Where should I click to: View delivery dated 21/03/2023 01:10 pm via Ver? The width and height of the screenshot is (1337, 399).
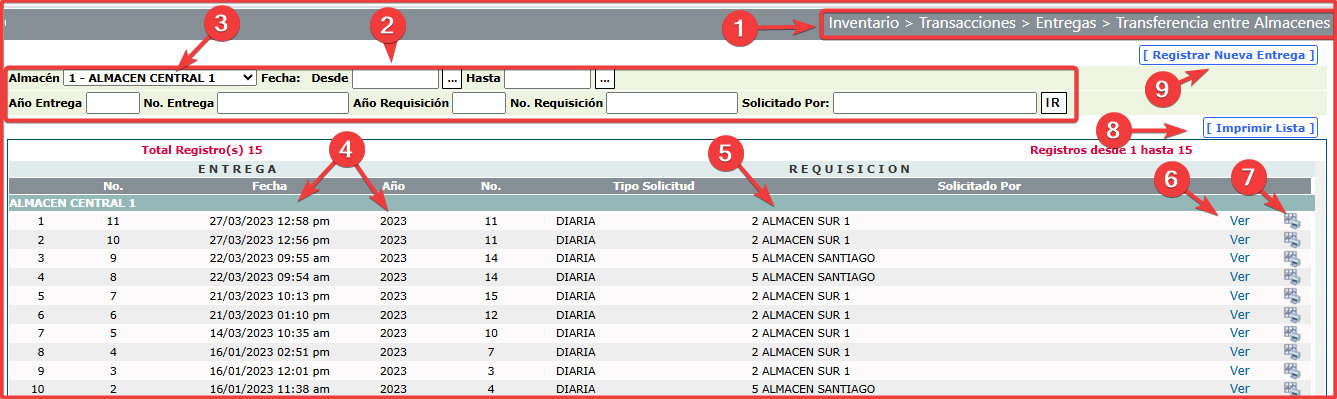[x=1240, y=315]
